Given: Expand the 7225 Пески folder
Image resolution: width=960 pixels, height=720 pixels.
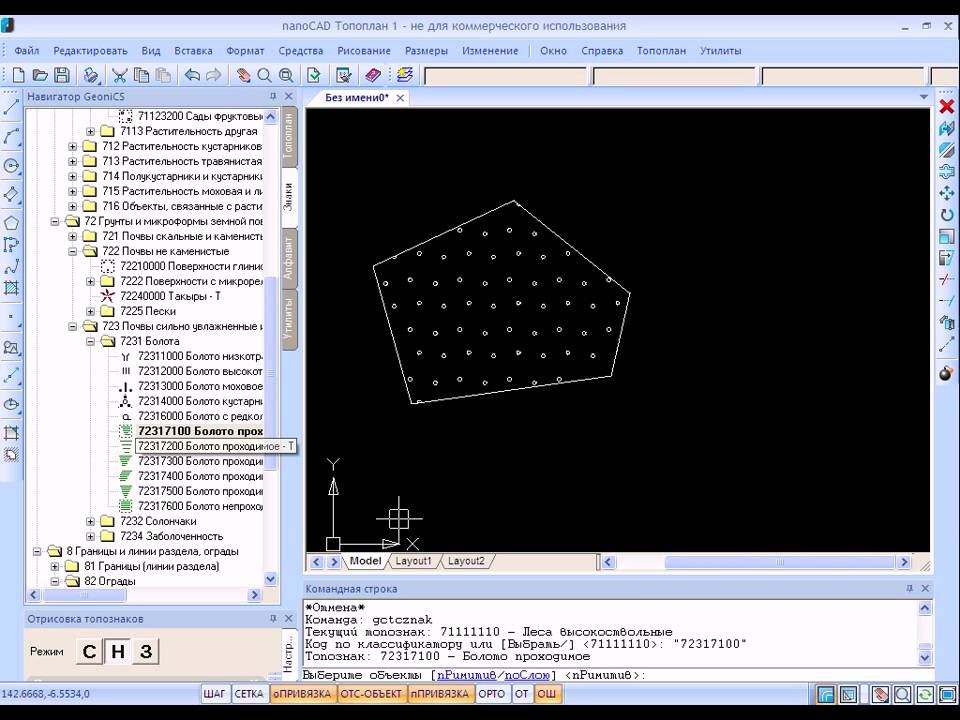Looking at the screenshot, I should pyautogui.click(x=91, y=311).
